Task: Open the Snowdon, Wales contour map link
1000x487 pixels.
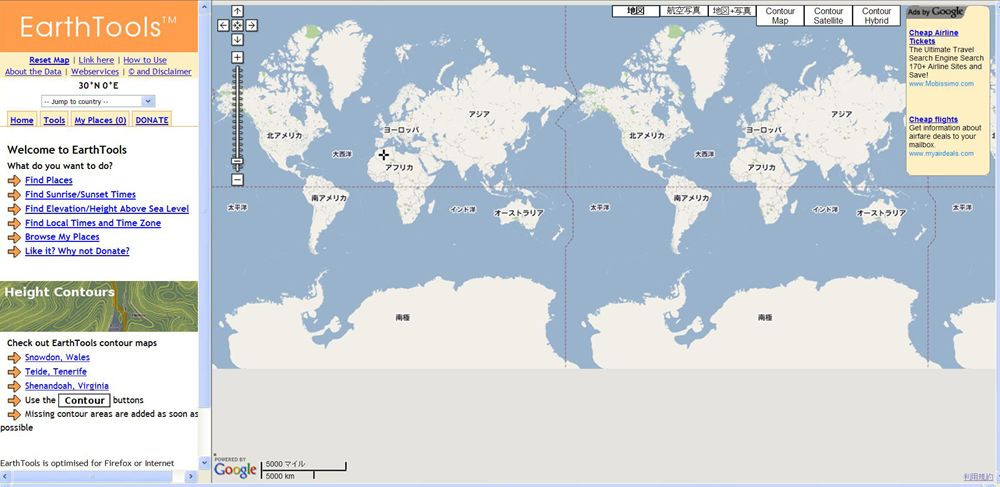Action: tap(57, 358)
